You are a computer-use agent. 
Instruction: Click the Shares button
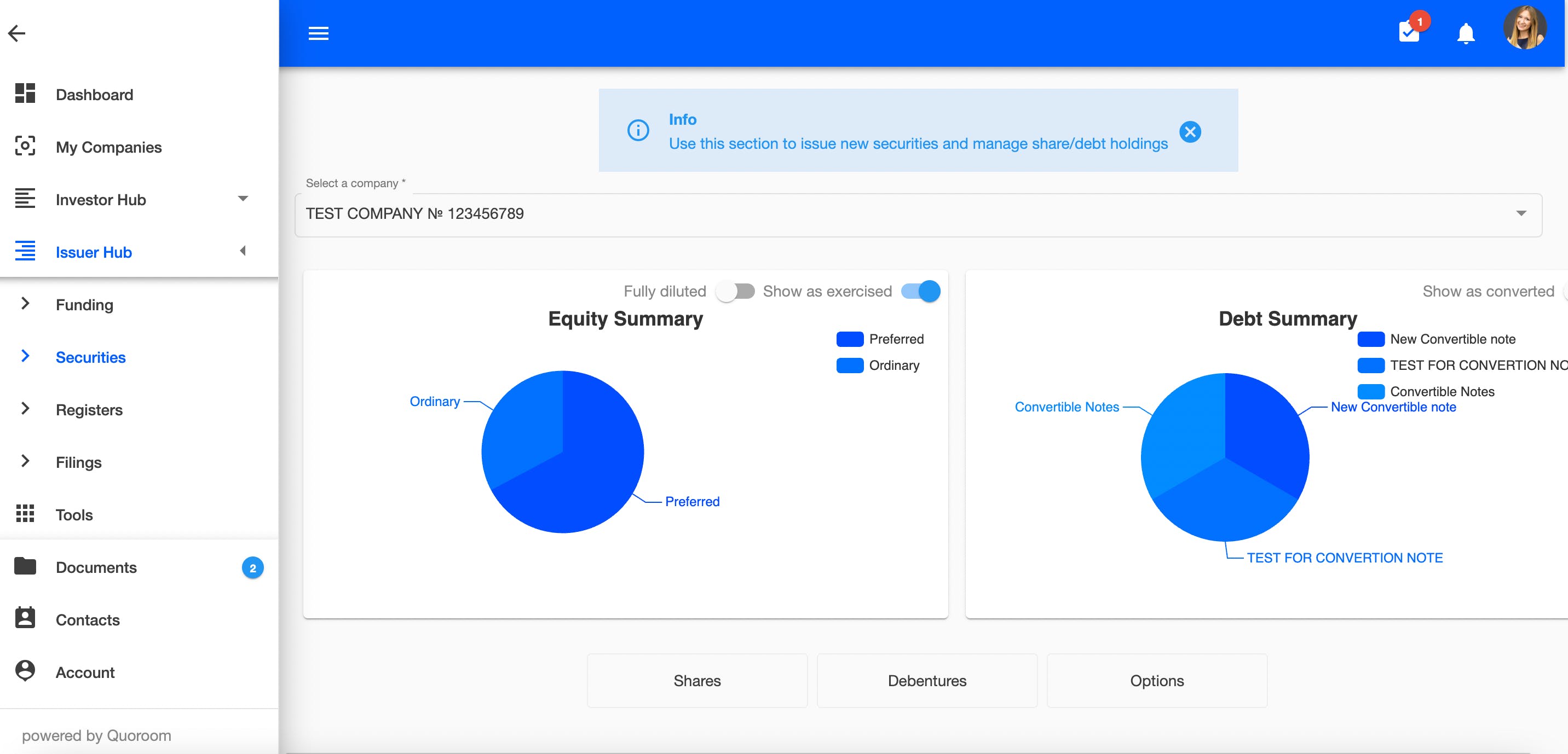pos(696,680)
